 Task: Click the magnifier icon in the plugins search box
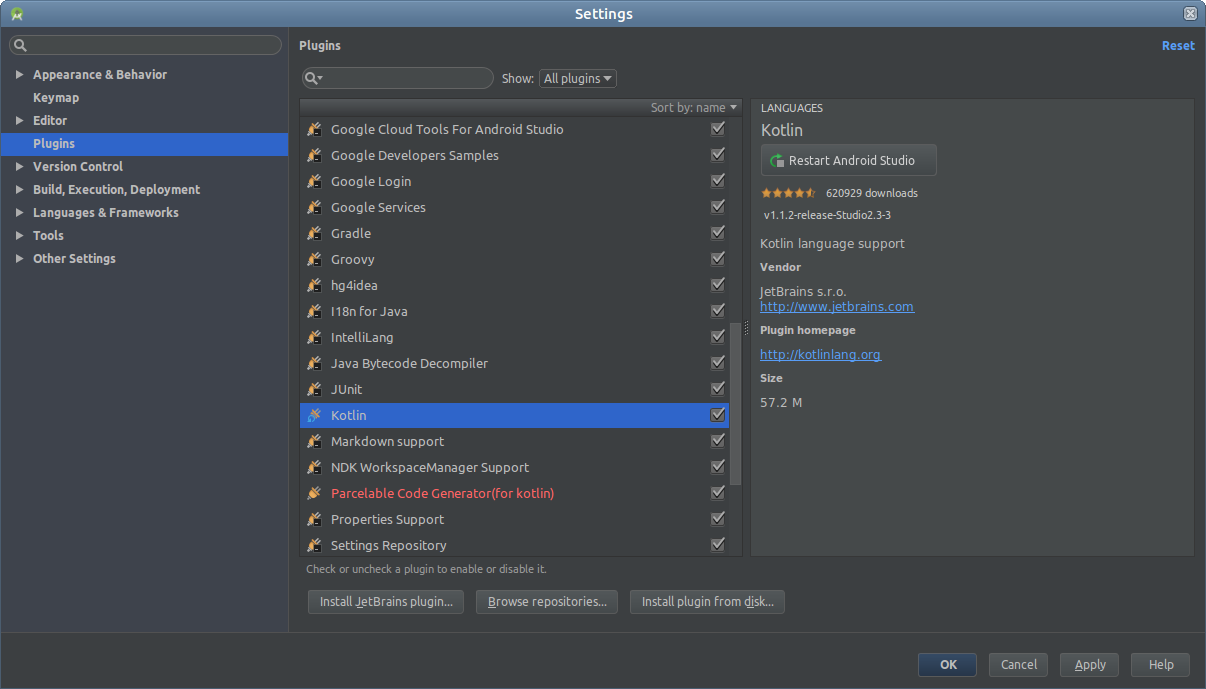click(x=312, y=78)
